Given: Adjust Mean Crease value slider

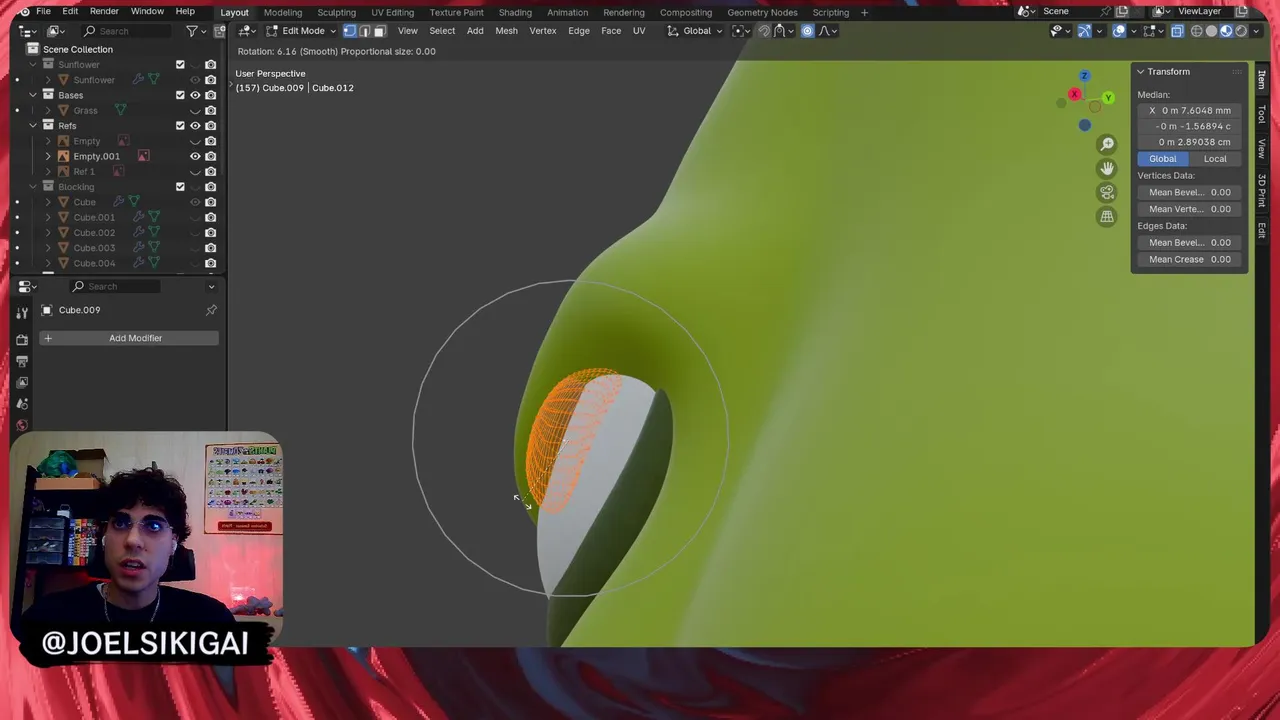Looking at the screenshot, I should click(1190, 259).
